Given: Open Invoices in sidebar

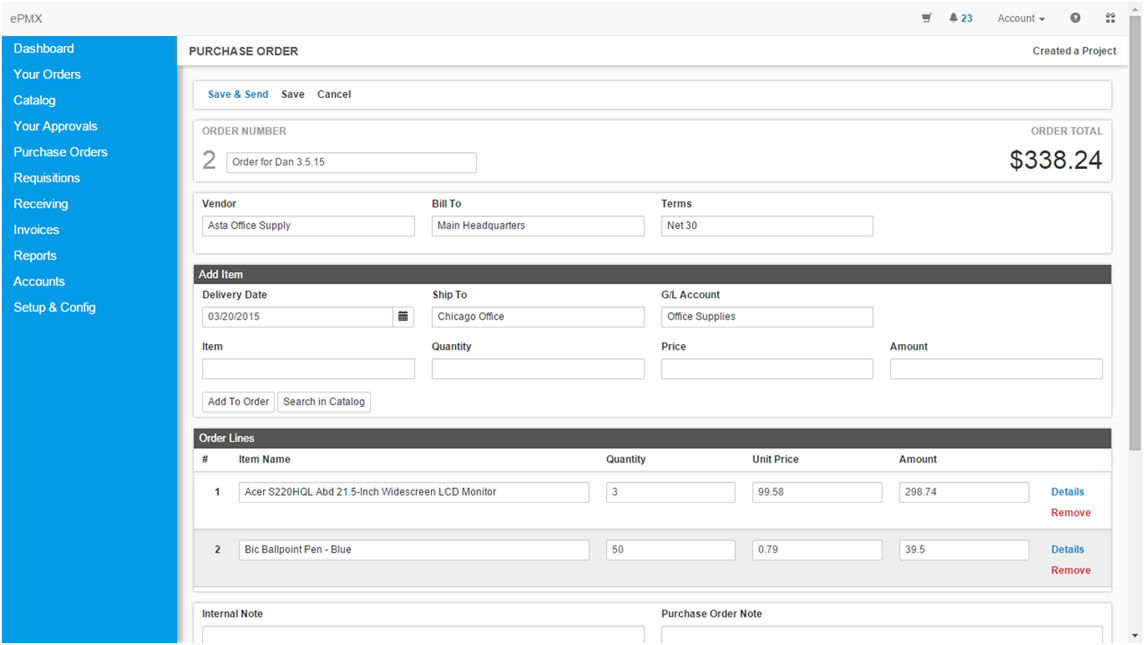Looking at the screenshot, I should tap(36, 230).
